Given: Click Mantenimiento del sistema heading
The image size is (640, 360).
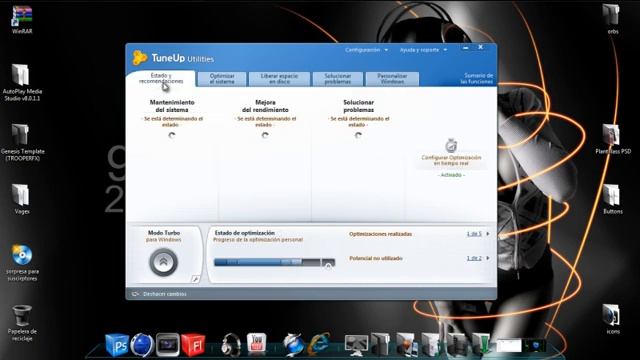Looking at the screenshot, I should click(172, 106).
